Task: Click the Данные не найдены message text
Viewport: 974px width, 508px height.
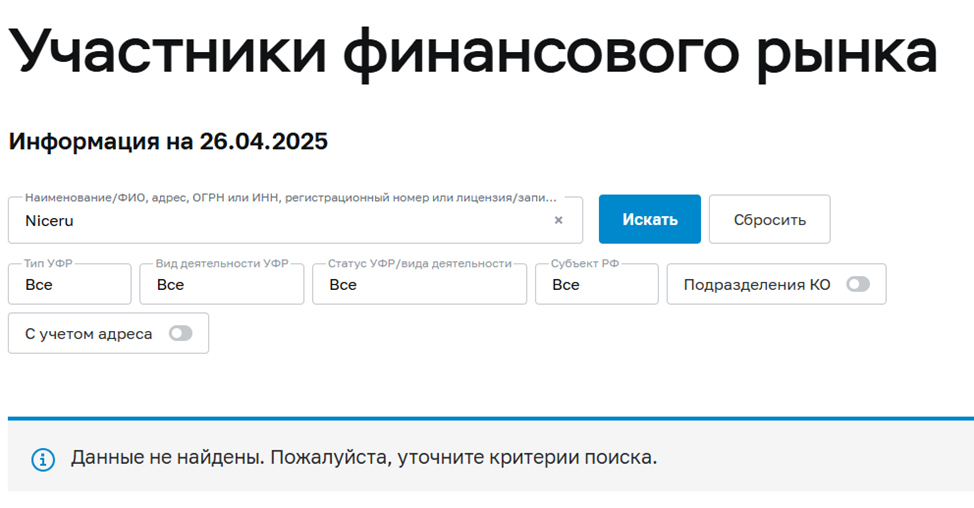Action: click(x=364, y=458)
